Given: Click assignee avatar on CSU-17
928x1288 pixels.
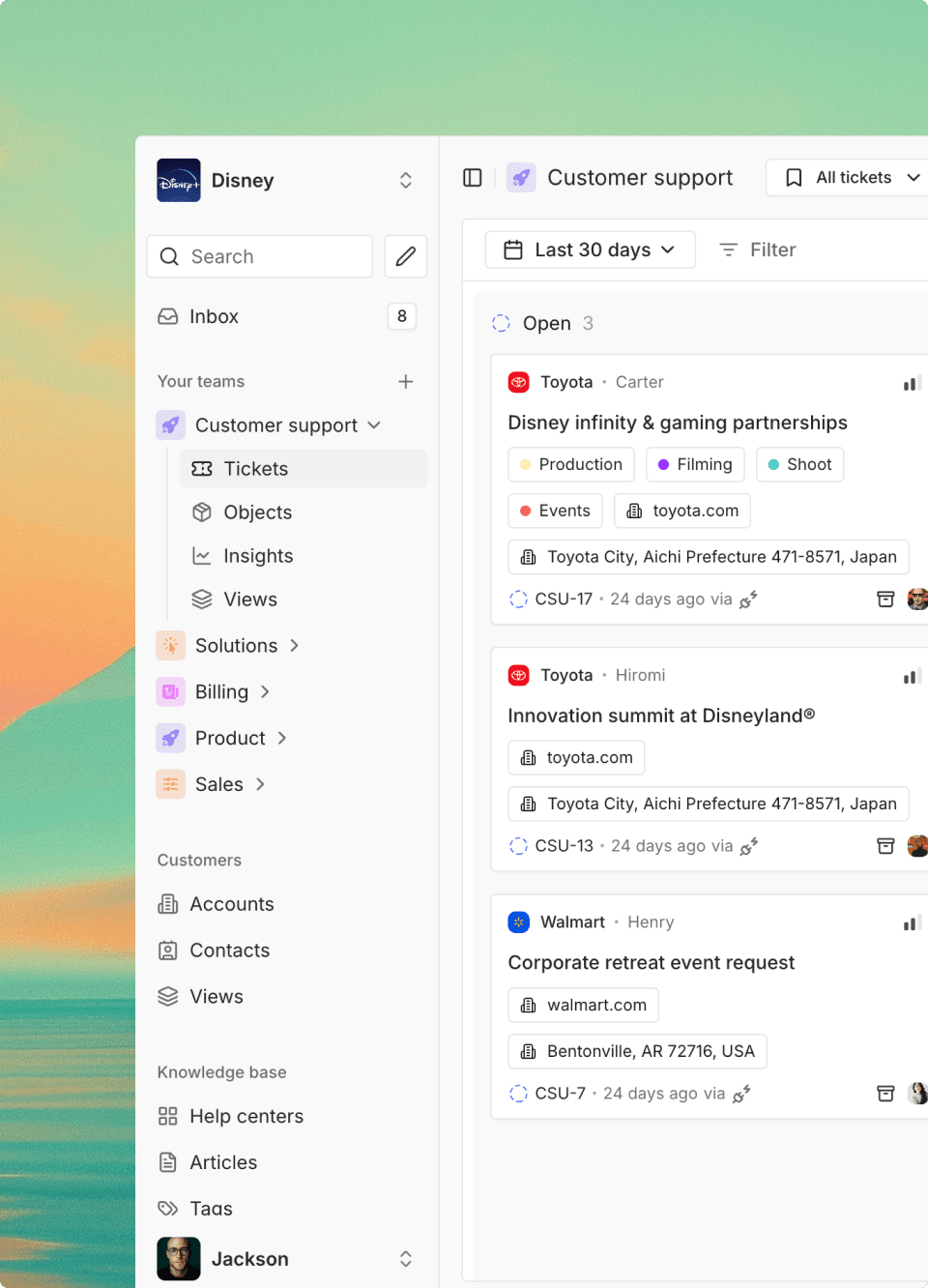Looking at the screenshot, I should [918, 600].
